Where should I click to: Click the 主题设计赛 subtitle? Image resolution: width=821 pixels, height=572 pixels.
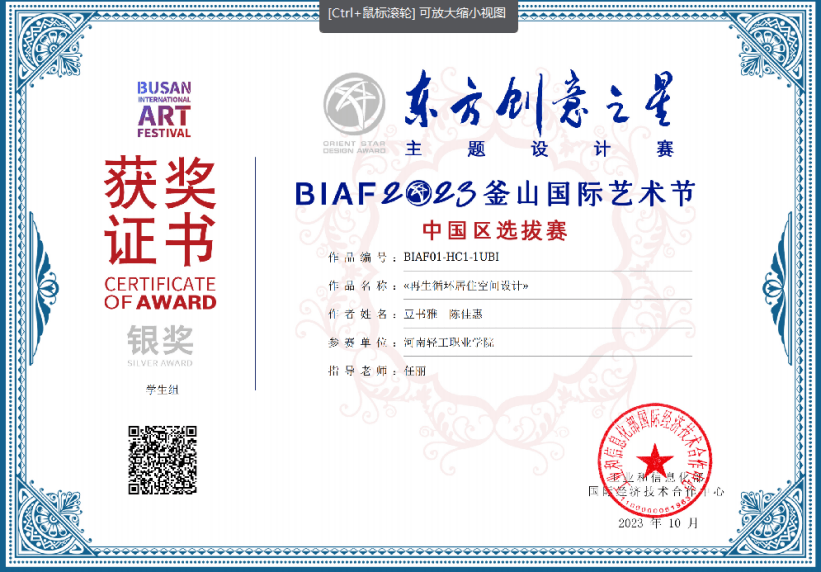(539, 149)
